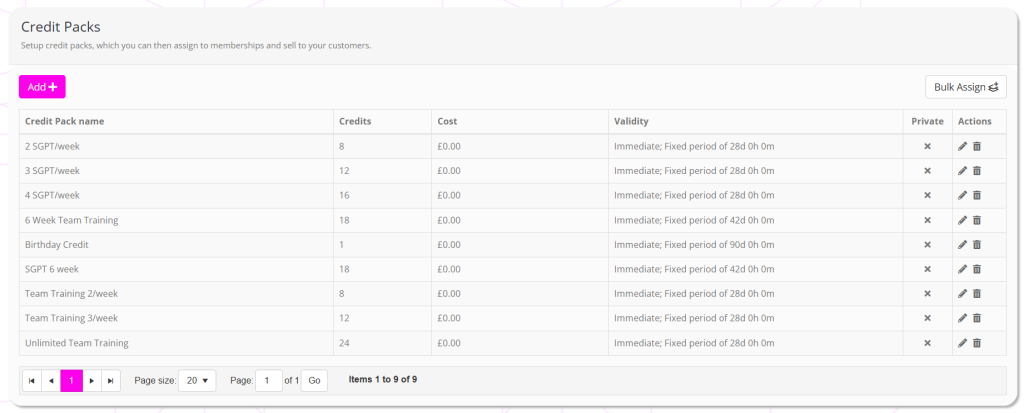The width and height of the screenshot is (1024, 413).
Task: Click Private status for 4 SGPT/week
Action: [x=927, y=196]
